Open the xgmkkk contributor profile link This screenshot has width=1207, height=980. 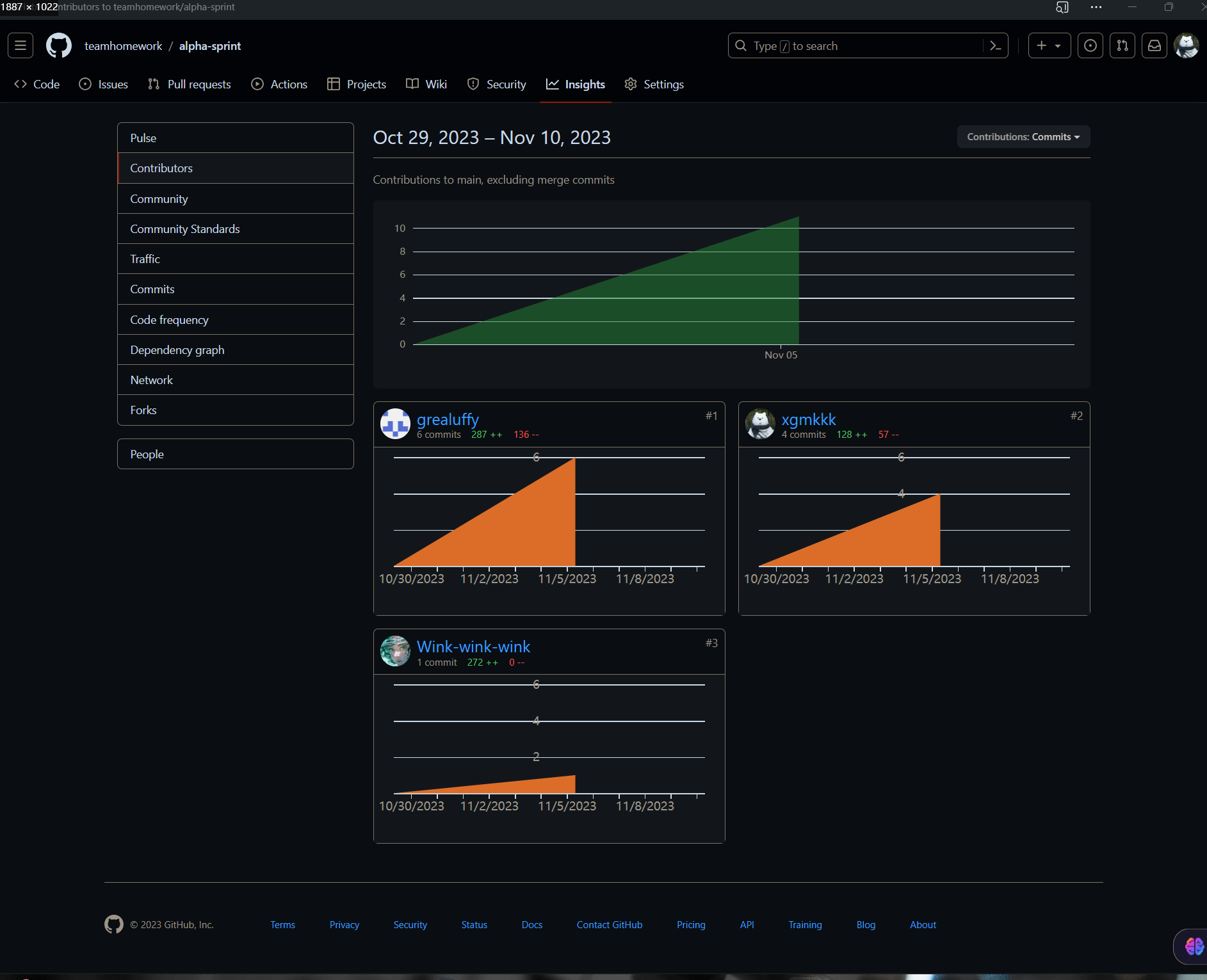click(x=808, y=419)
